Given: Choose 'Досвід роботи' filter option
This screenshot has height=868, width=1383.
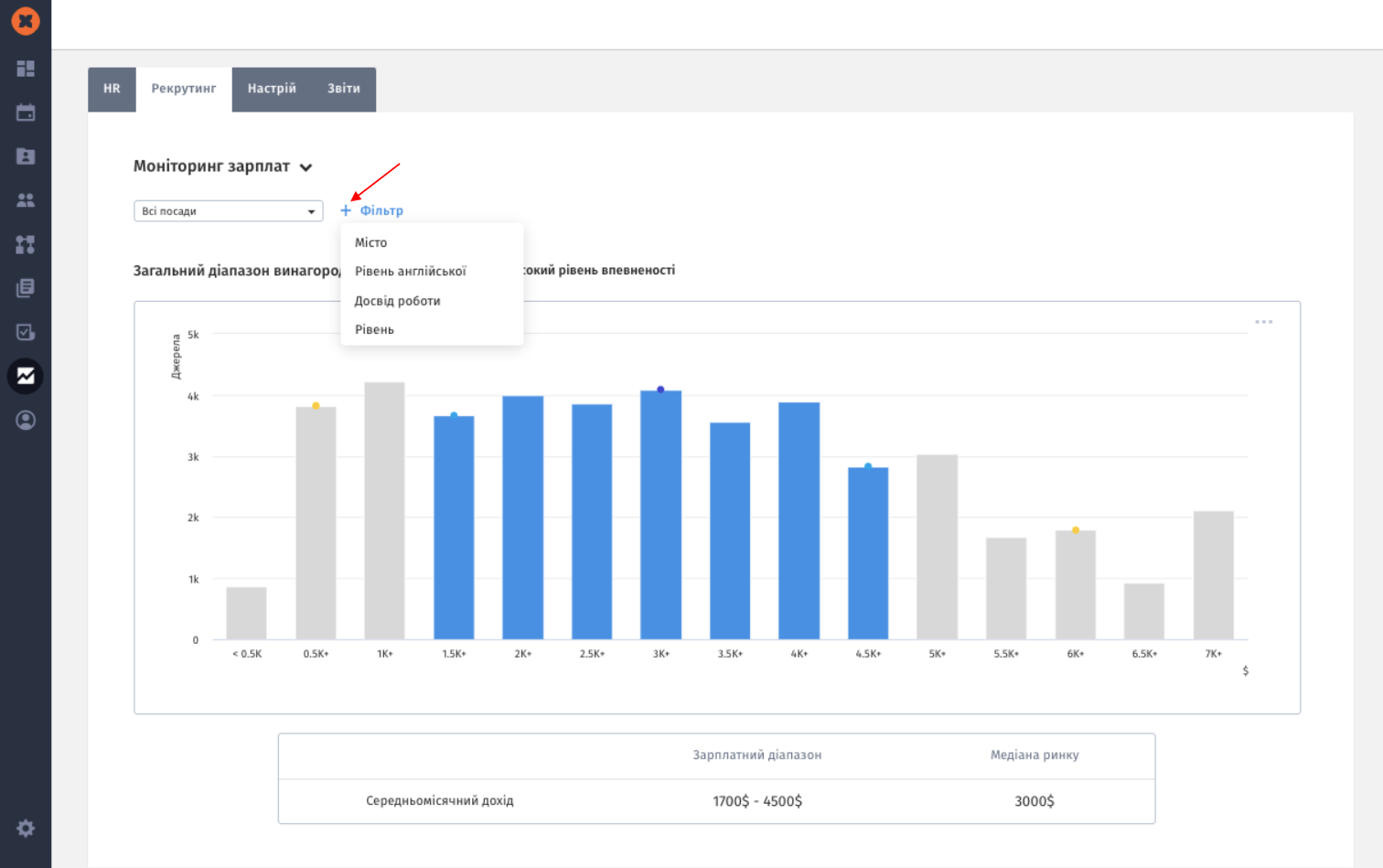Looking at the screenshot, I should point(398,301).
